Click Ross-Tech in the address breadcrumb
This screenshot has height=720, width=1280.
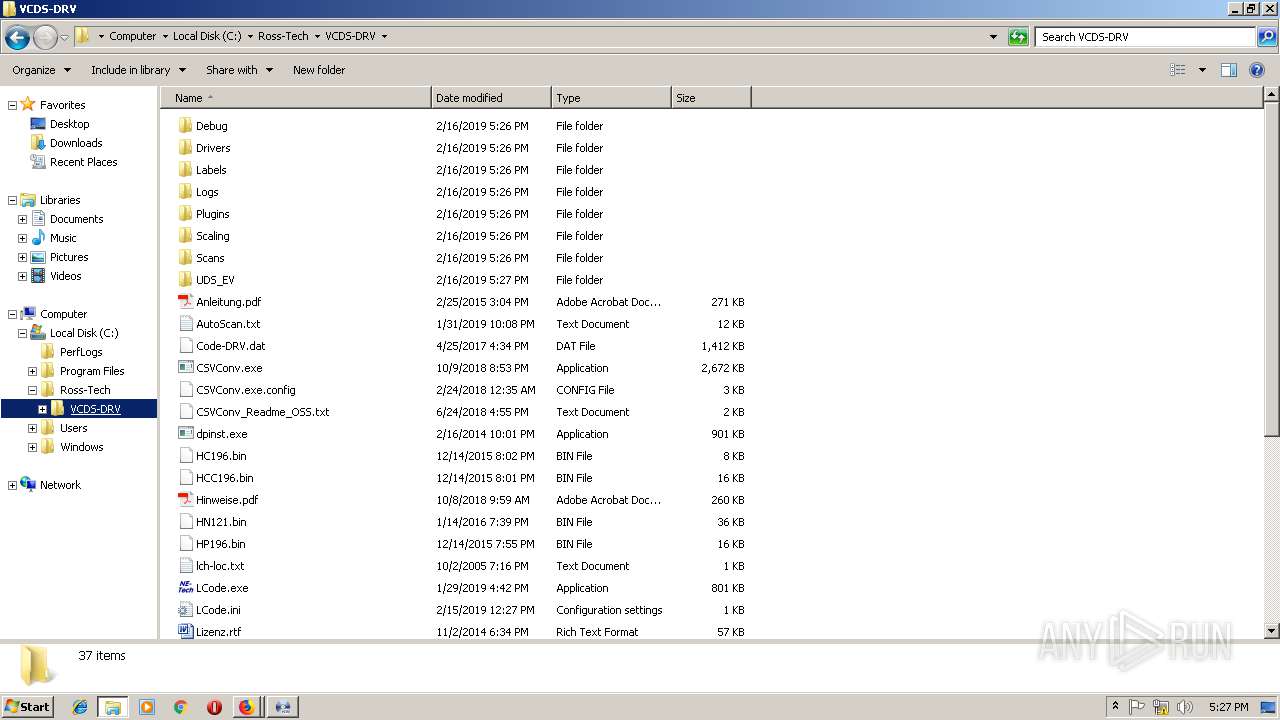coord(283,36)
